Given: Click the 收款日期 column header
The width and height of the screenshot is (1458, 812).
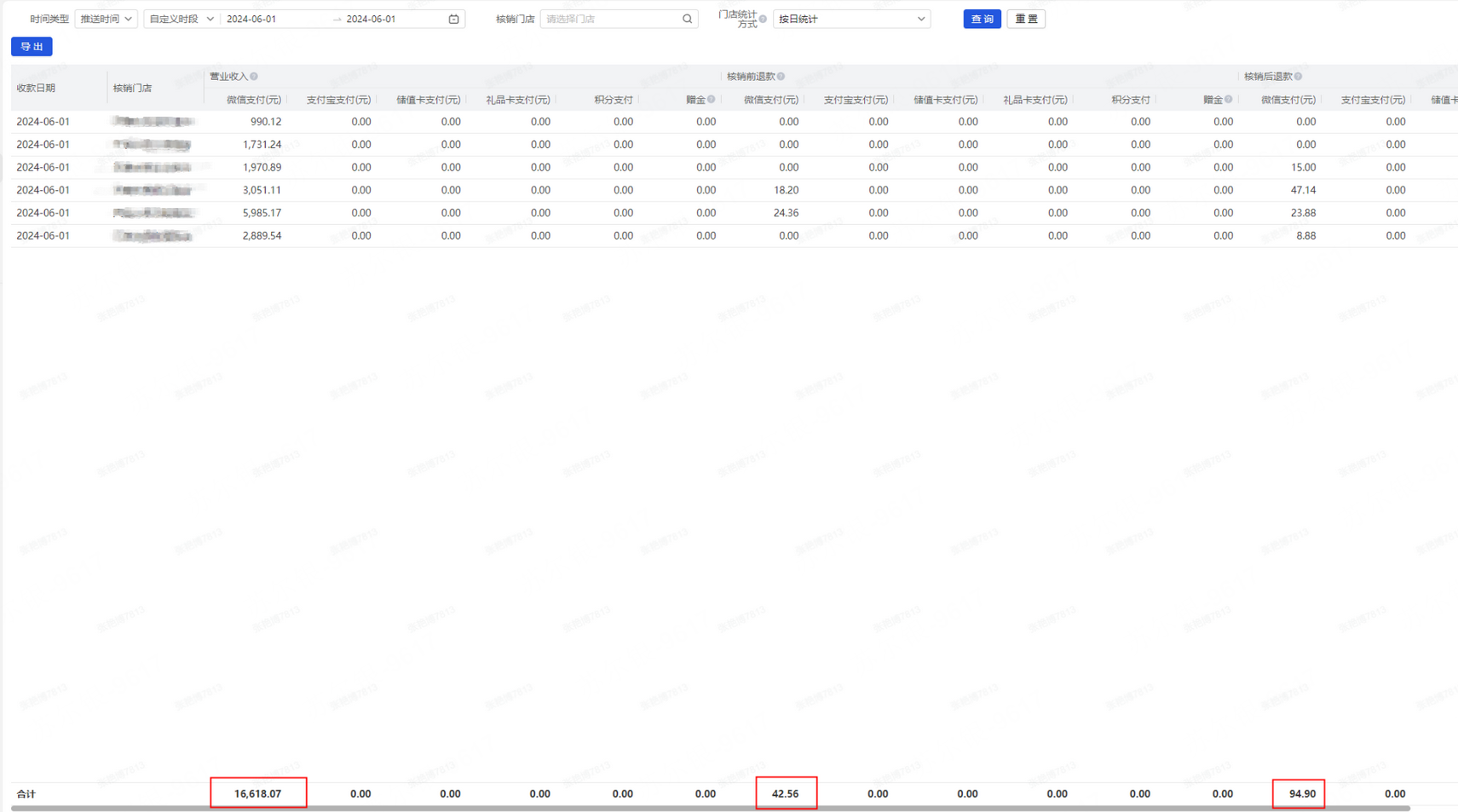Looking at the screenshot, I should coord(36,88).
